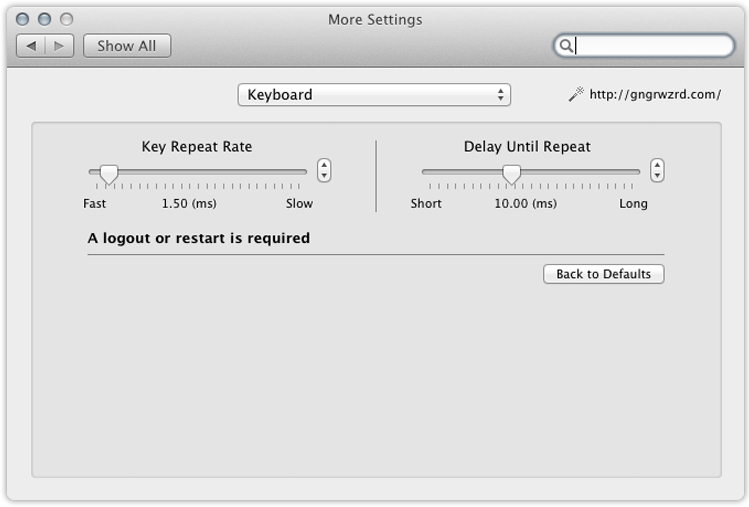Click the magic wand icon

576,94
